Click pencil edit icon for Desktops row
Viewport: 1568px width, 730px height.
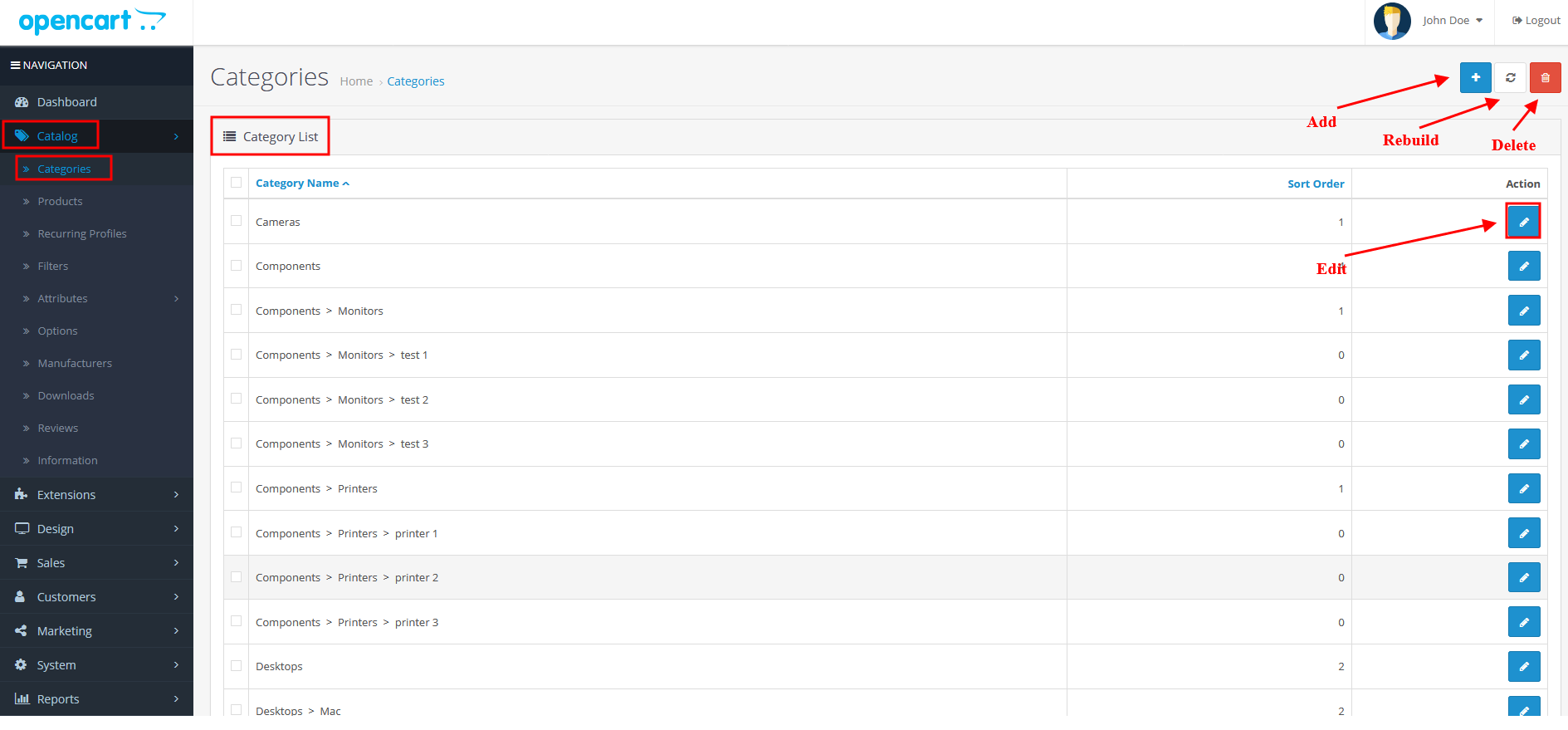[x=1523, y=666]
